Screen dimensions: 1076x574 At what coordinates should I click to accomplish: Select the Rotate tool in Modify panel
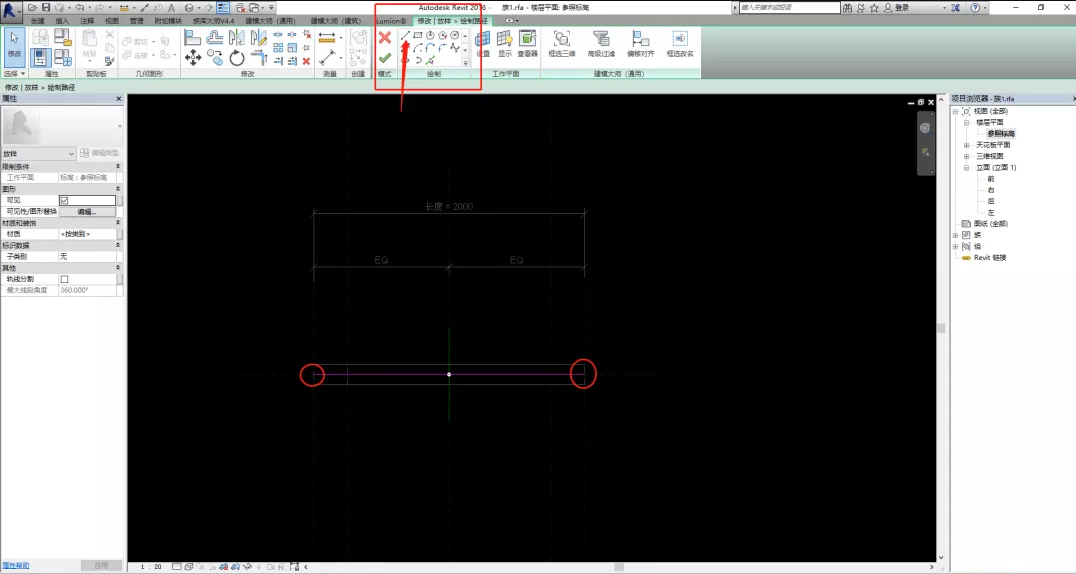coord(237,58)
